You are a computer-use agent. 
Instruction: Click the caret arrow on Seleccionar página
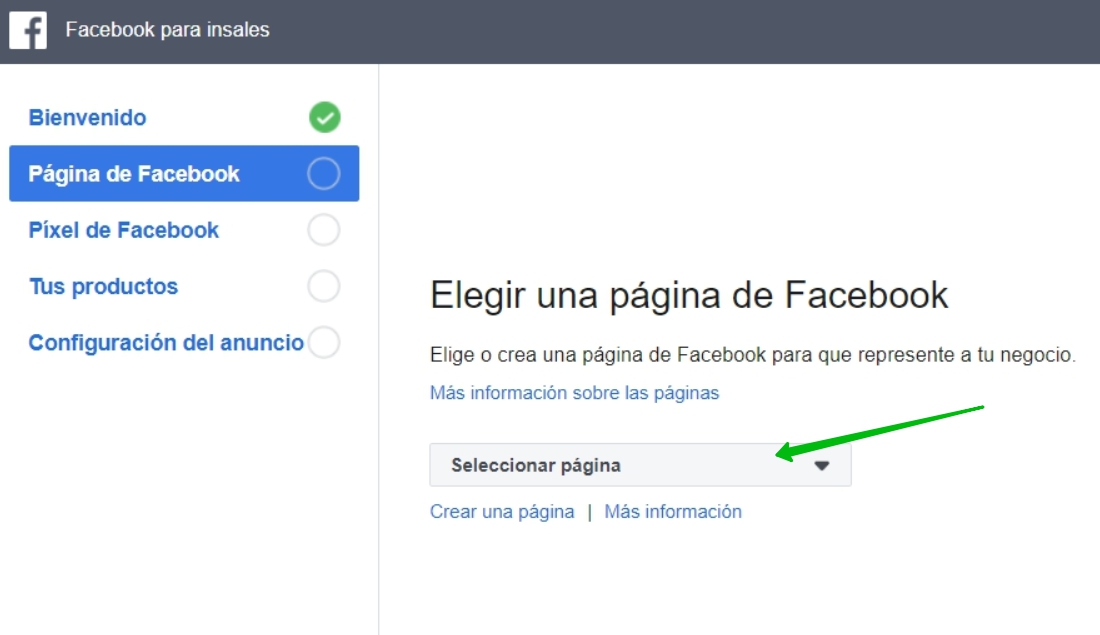pyautogui.click(x=822, y=466)
